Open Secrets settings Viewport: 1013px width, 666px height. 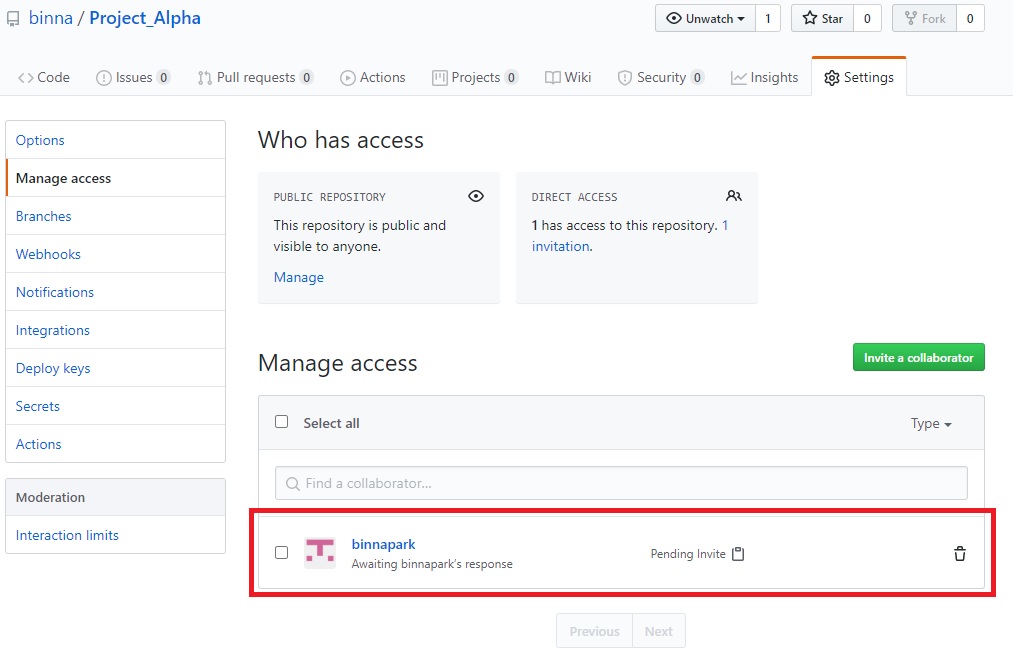116,406
